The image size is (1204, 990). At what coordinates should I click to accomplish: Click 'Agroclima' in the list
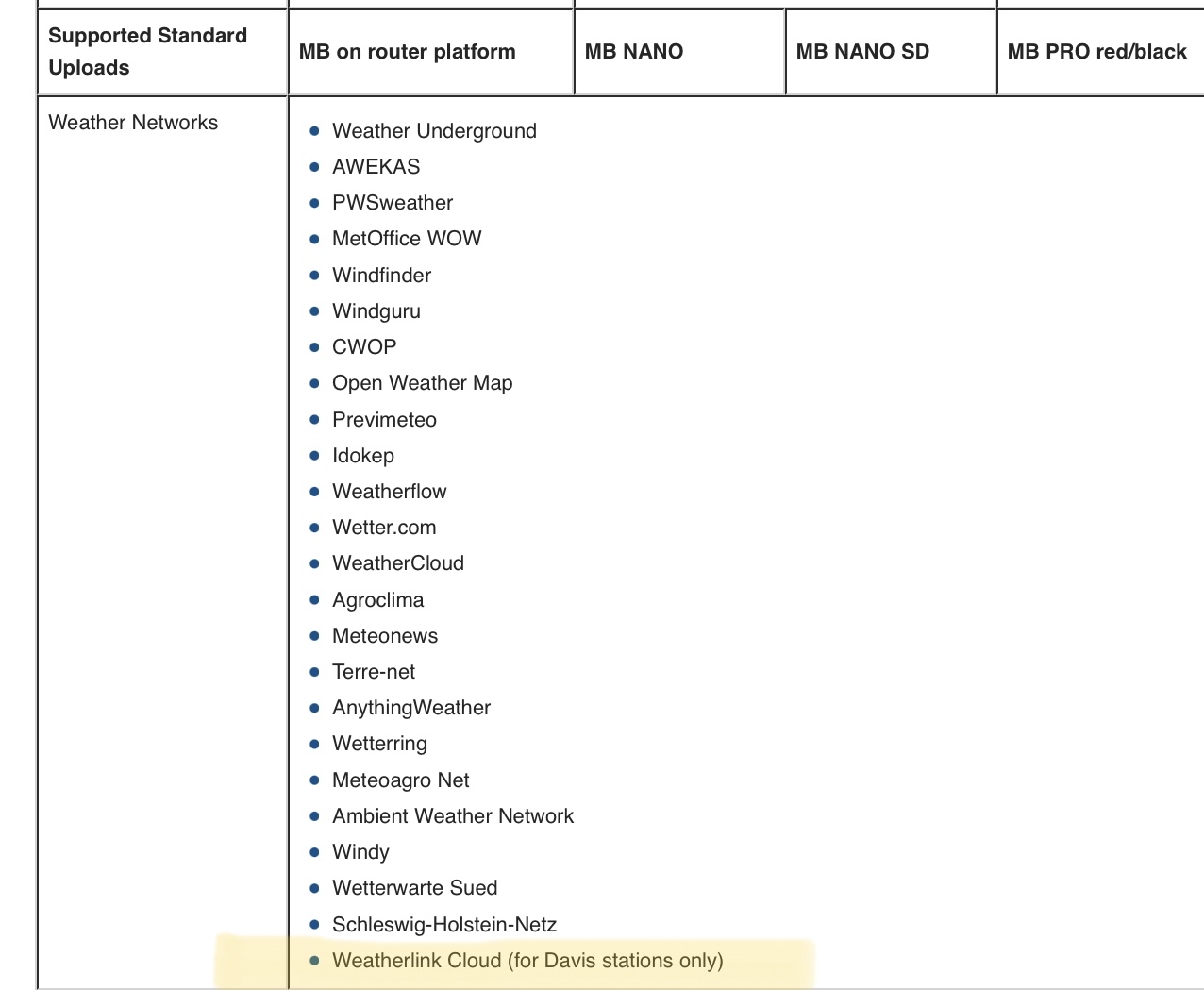click(377, 600)
